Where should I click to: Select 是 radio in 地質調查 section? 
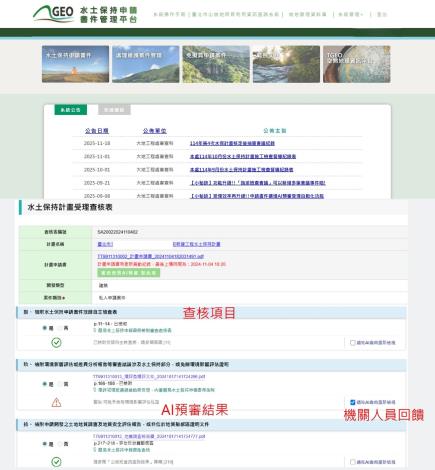(x=44, y=444)
